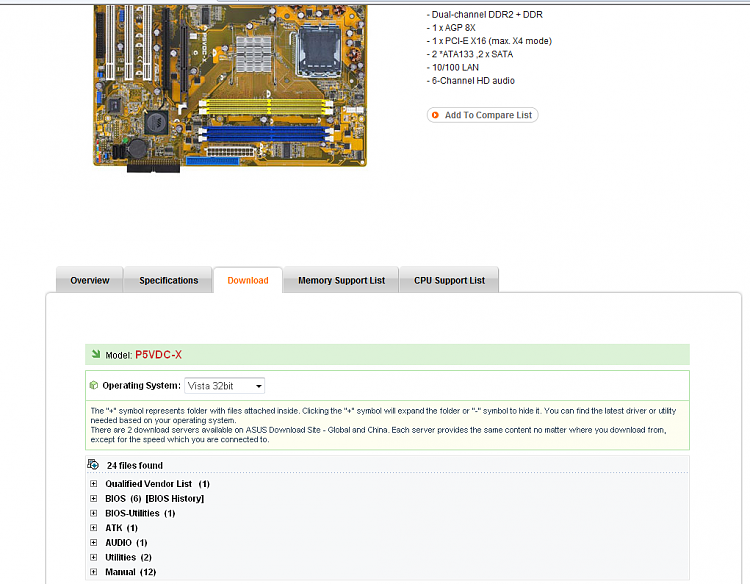Click the '1 x PCI-E X16 (max. X4 mode)' line

[x=489, y=41]
